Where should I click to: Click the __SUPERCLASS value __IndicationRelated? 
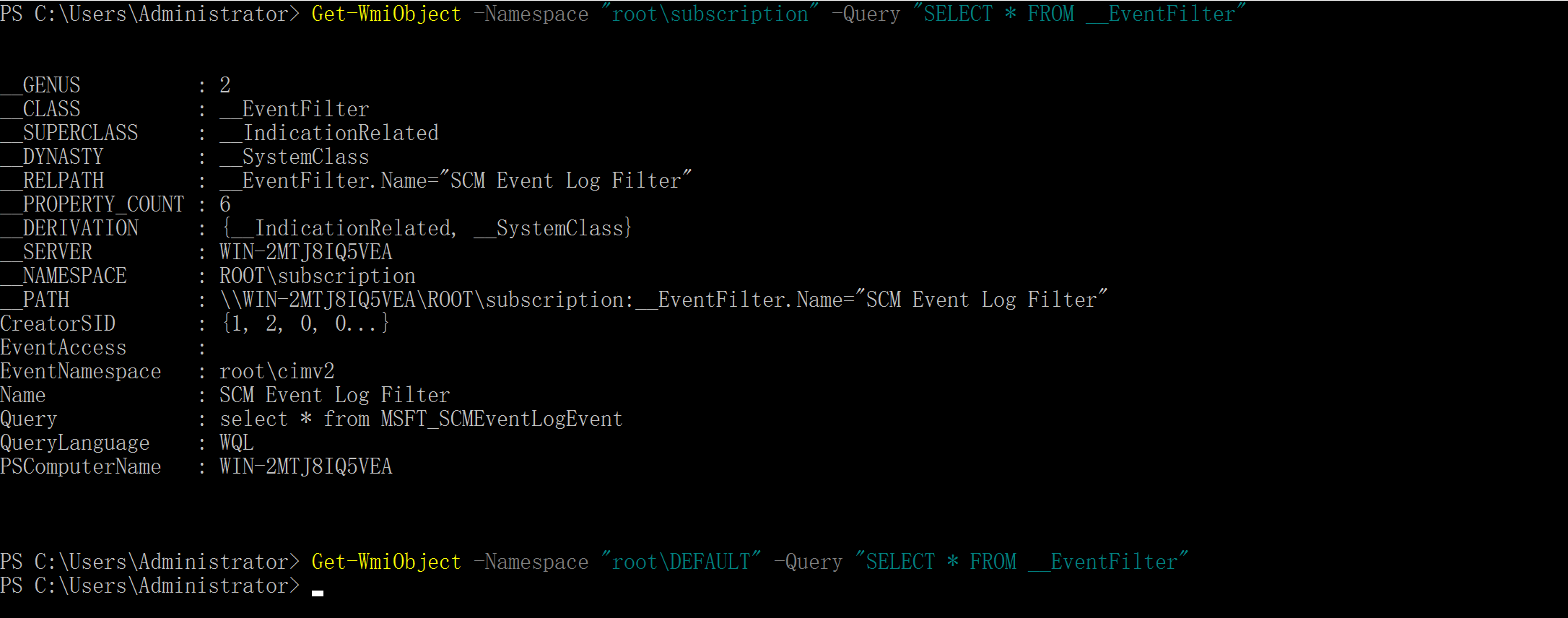(x=329, y=133)
